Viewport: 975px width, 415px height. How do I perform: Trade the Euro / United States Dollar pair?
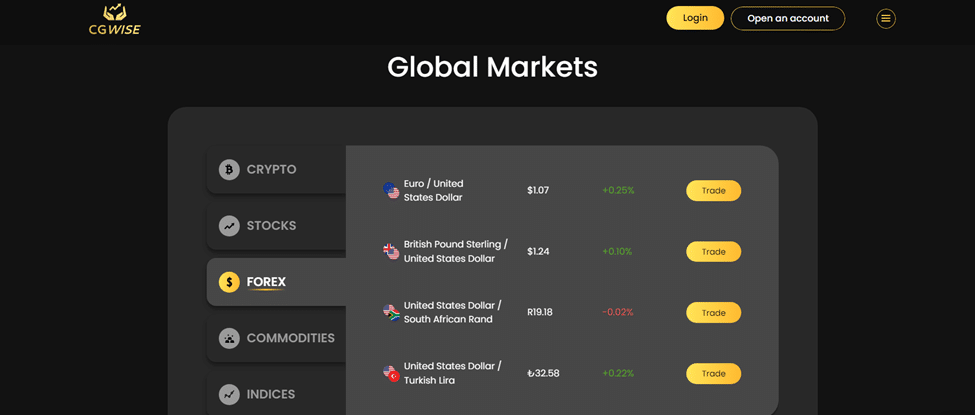713,190
